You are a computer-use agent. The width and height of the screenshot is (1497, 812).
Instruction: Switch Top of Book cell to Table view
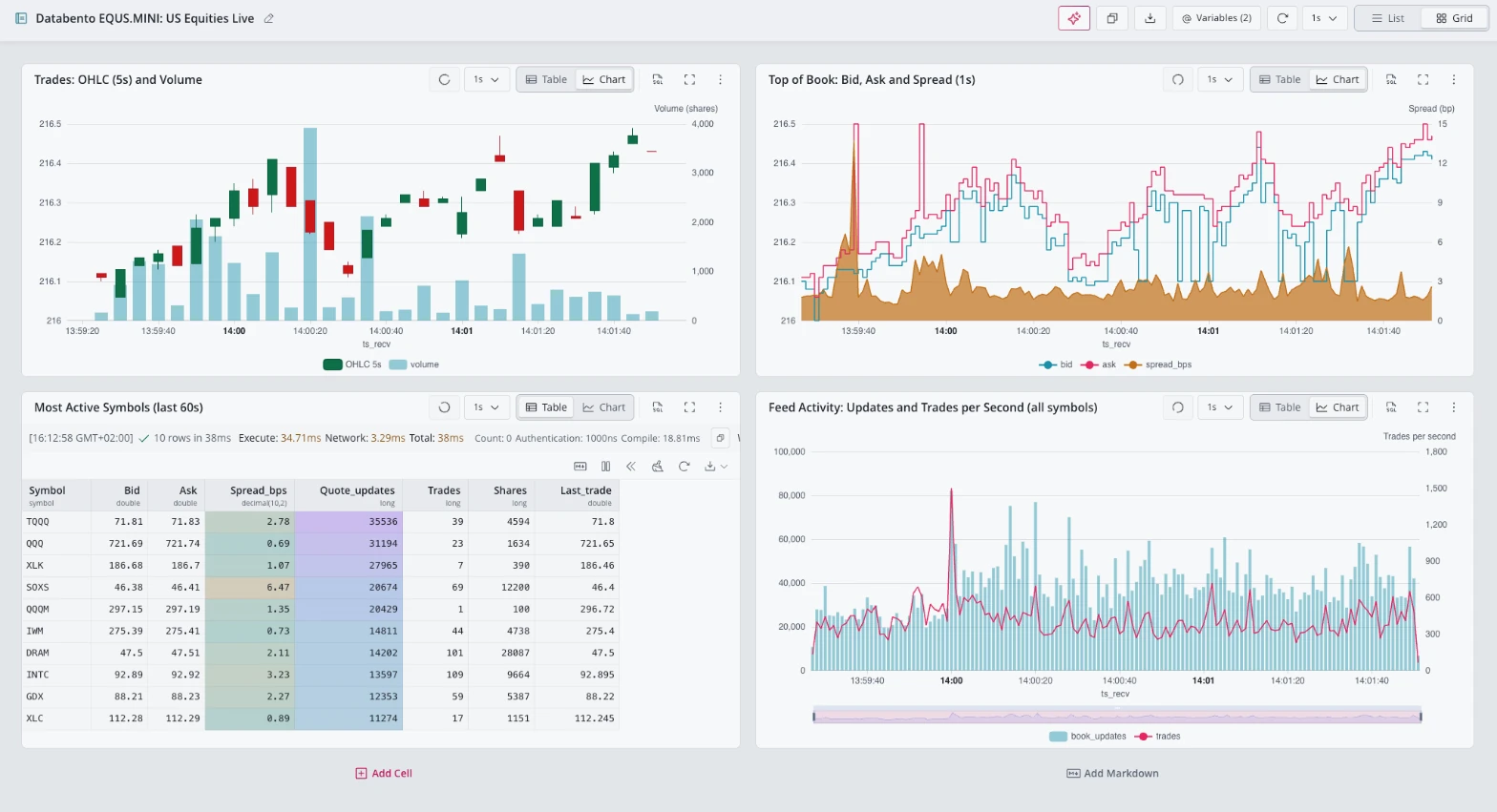1279,79
